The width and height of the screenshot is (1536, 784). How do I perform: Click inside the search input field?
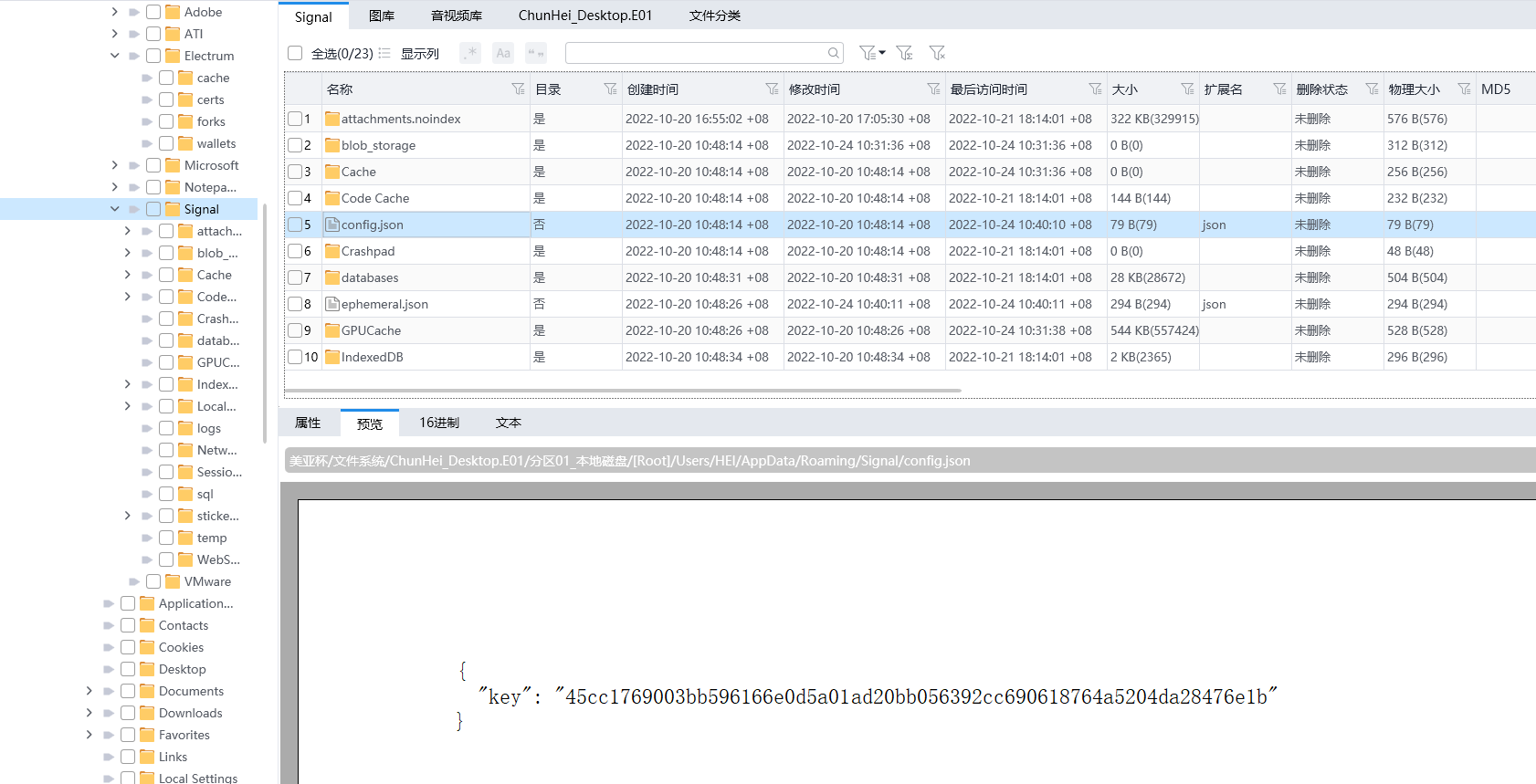(x=696, y=53)
